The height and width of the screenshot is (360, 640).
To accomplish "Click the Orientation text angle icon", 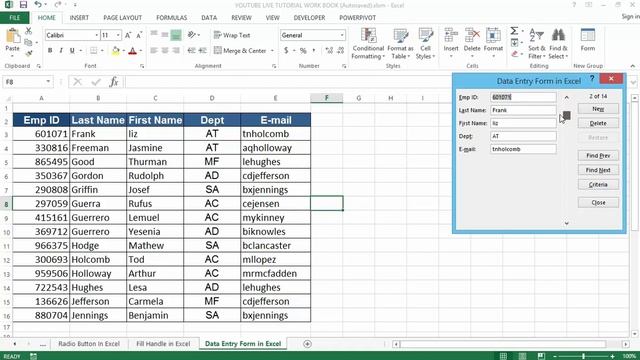I will click(191, 35).
